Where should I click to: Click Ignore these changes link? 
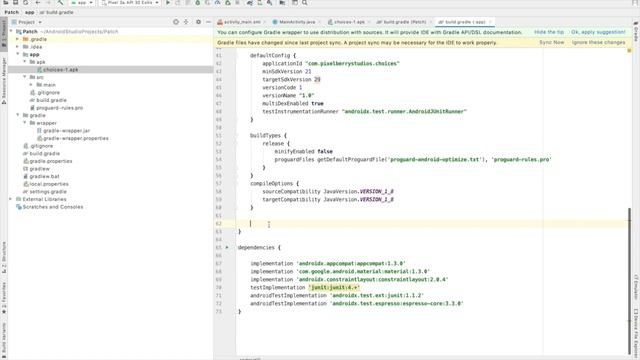click(598, 42)
